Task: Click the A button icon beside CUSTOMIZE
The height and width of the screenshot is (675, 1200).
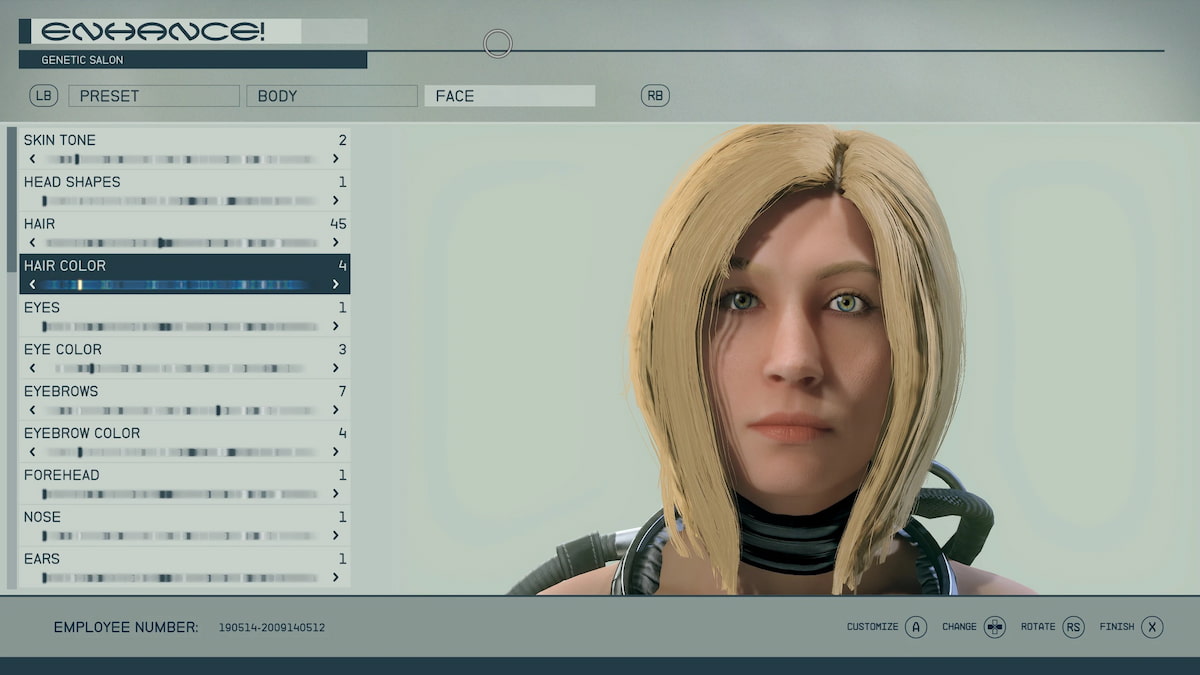Action: pos(916,627)
